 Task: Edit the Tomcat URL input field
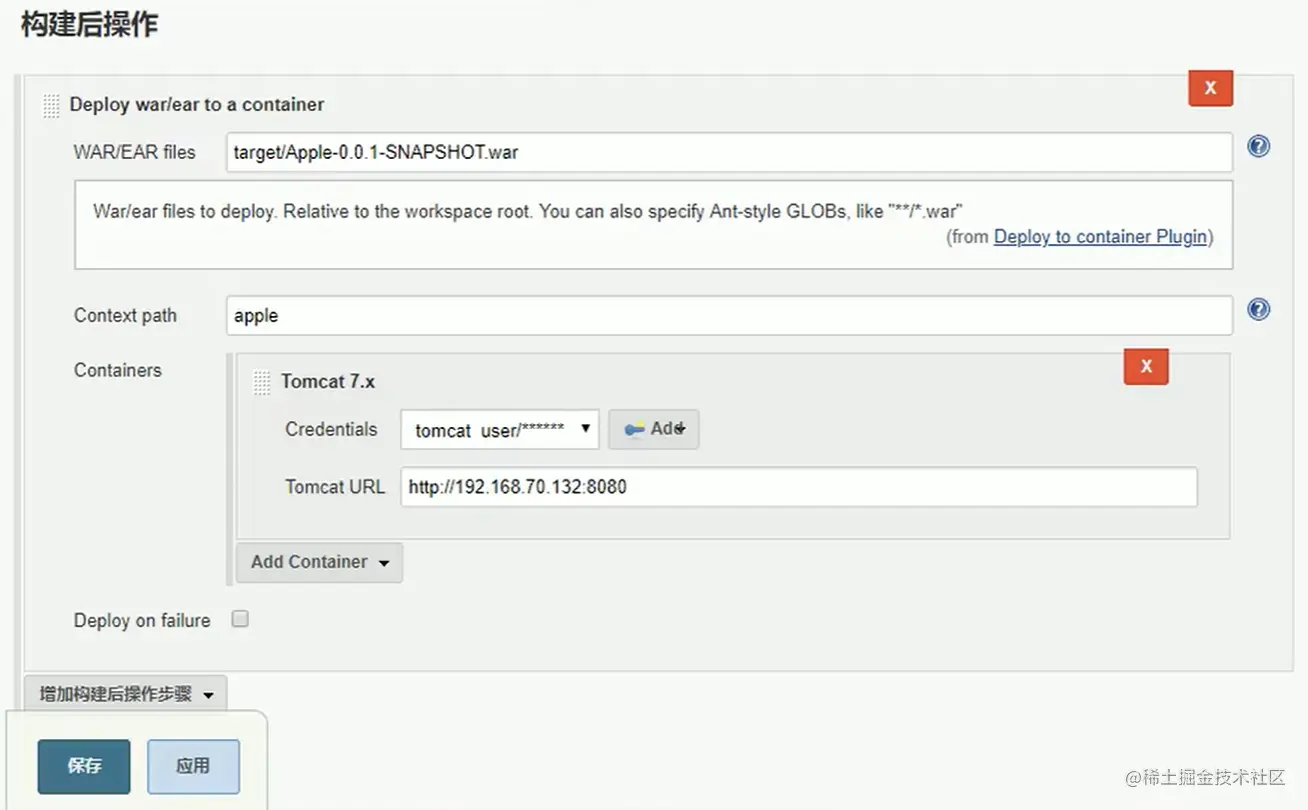point(799,488)
